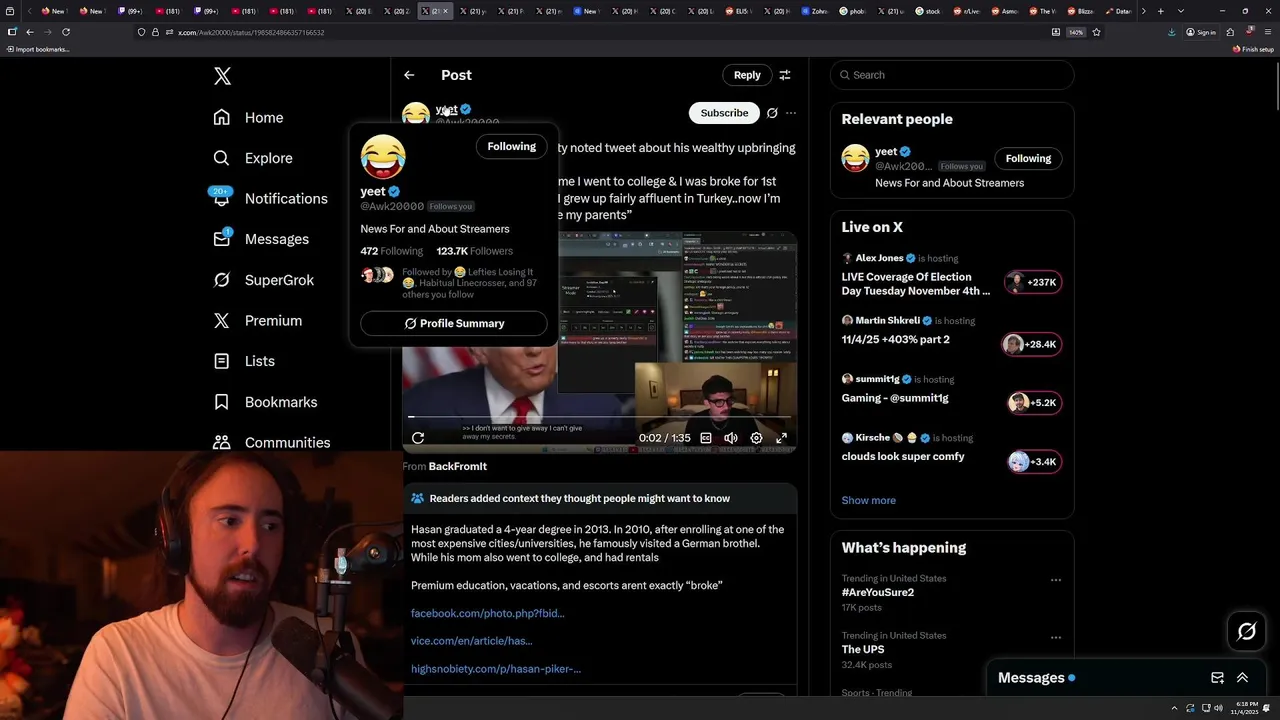Click the @Awk20000 handle in the hover card
Viewport: 1280px width, 720px height.
pyautogui.click(x=392, y=206)
